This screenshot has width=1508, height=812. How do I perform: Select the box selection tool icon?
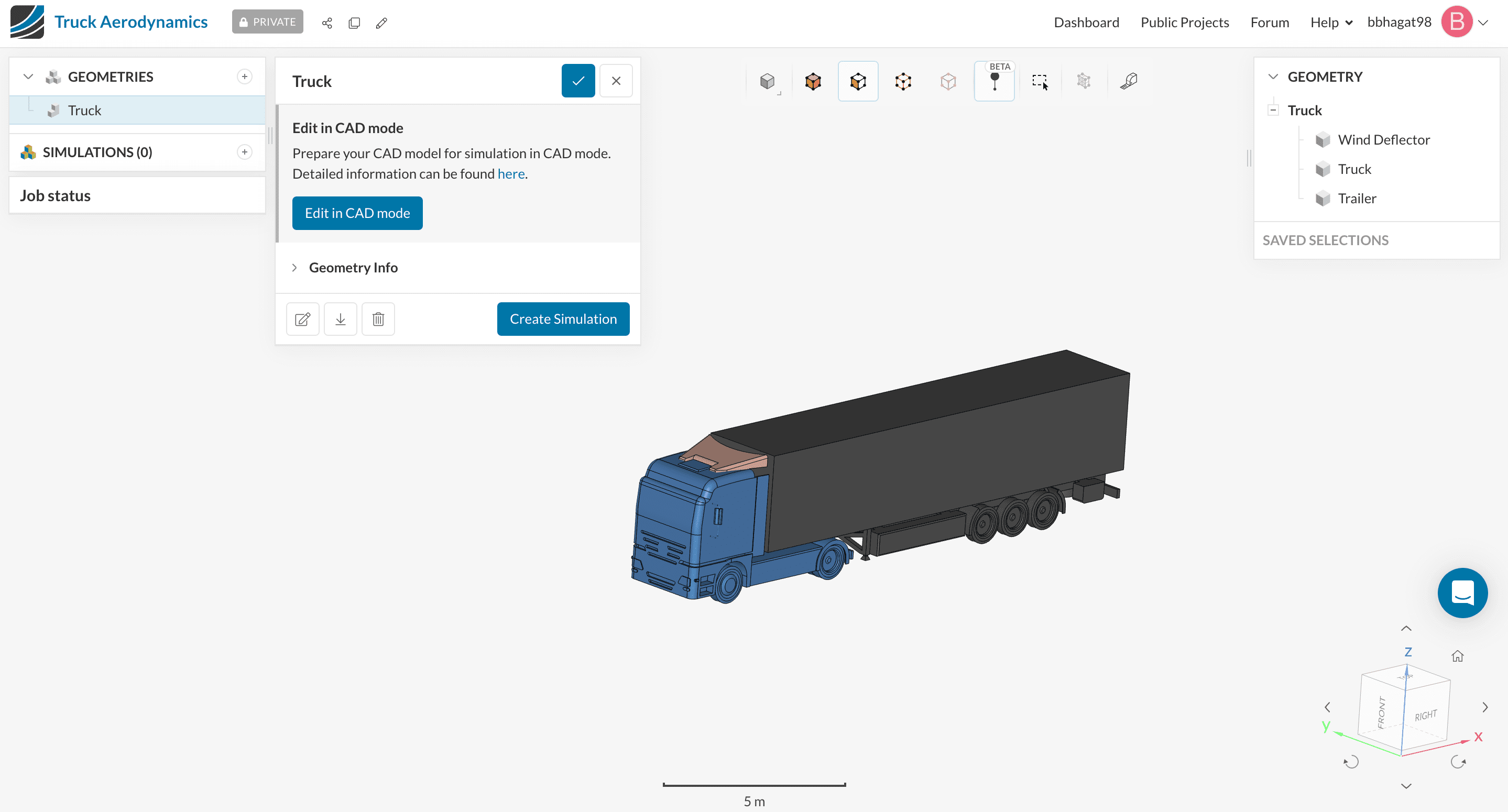pyautogui.click(x=1040, y=81)
